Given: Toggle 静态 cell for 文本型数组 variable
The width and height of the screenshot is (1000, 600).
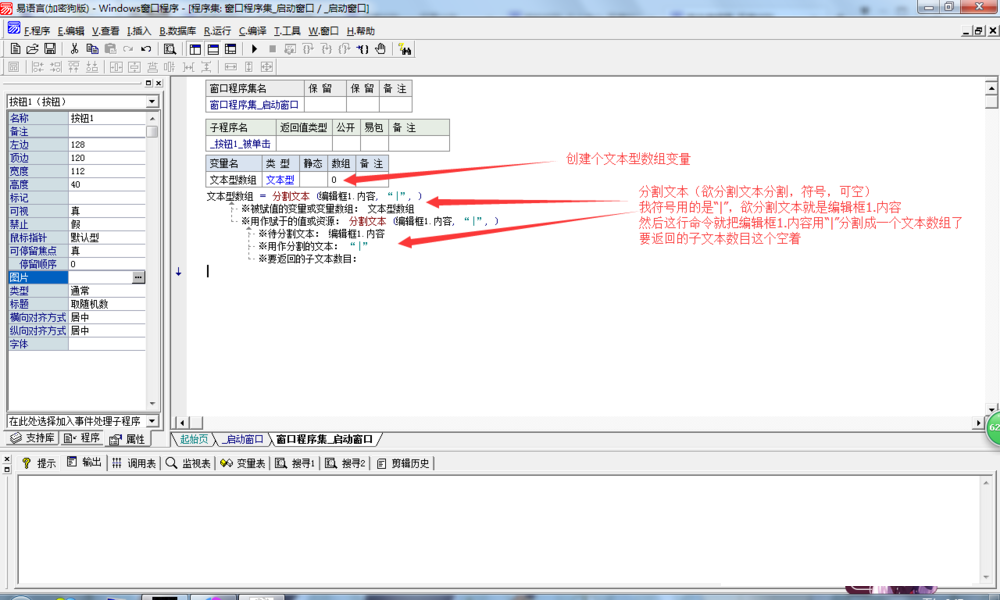Looking at the screenshot, I should point(312,179).
